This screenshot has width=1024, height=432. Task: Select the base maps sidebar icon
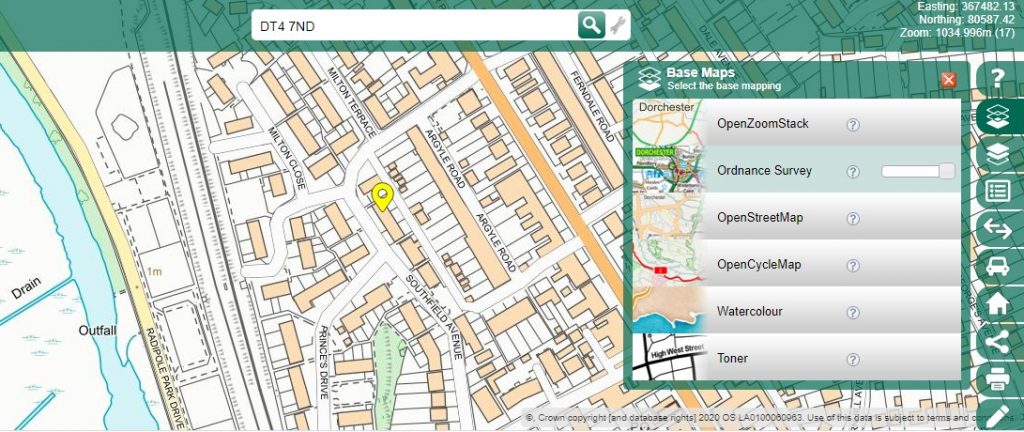[997, 116]
